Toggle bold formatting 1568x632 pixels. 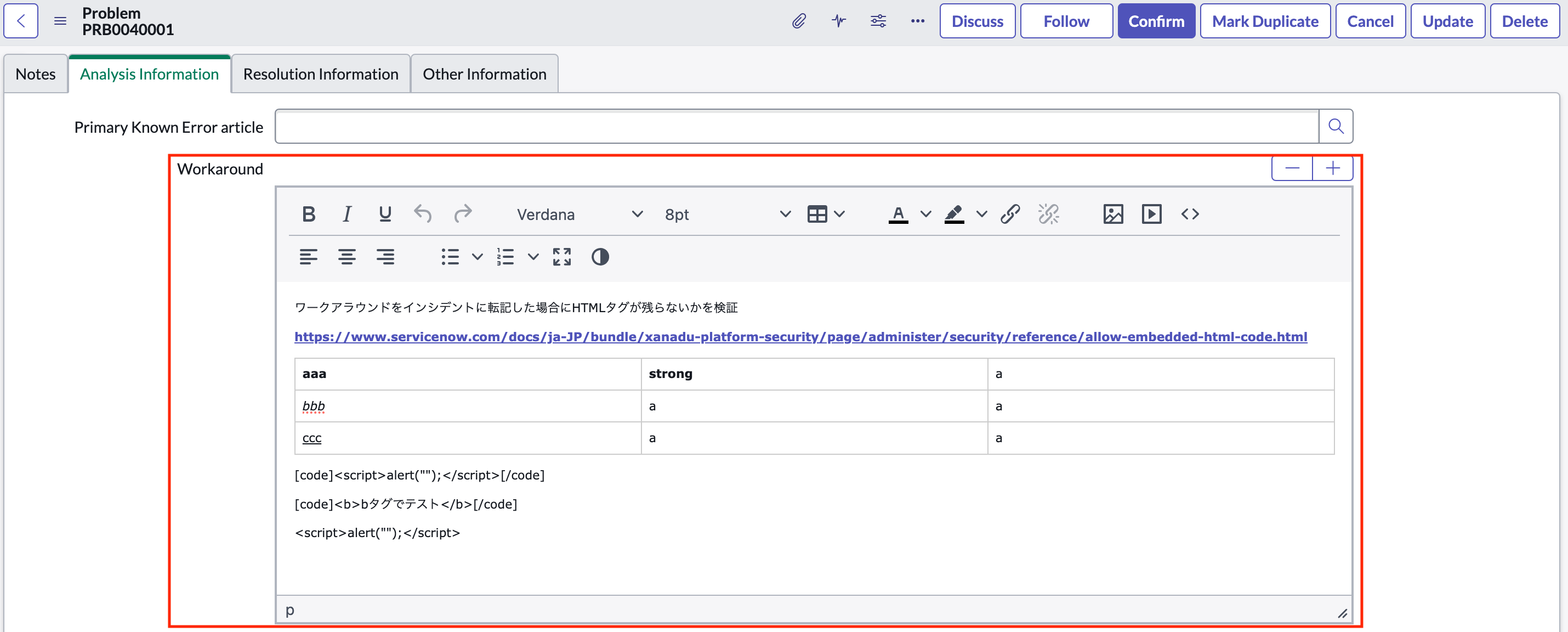(309, 215)
